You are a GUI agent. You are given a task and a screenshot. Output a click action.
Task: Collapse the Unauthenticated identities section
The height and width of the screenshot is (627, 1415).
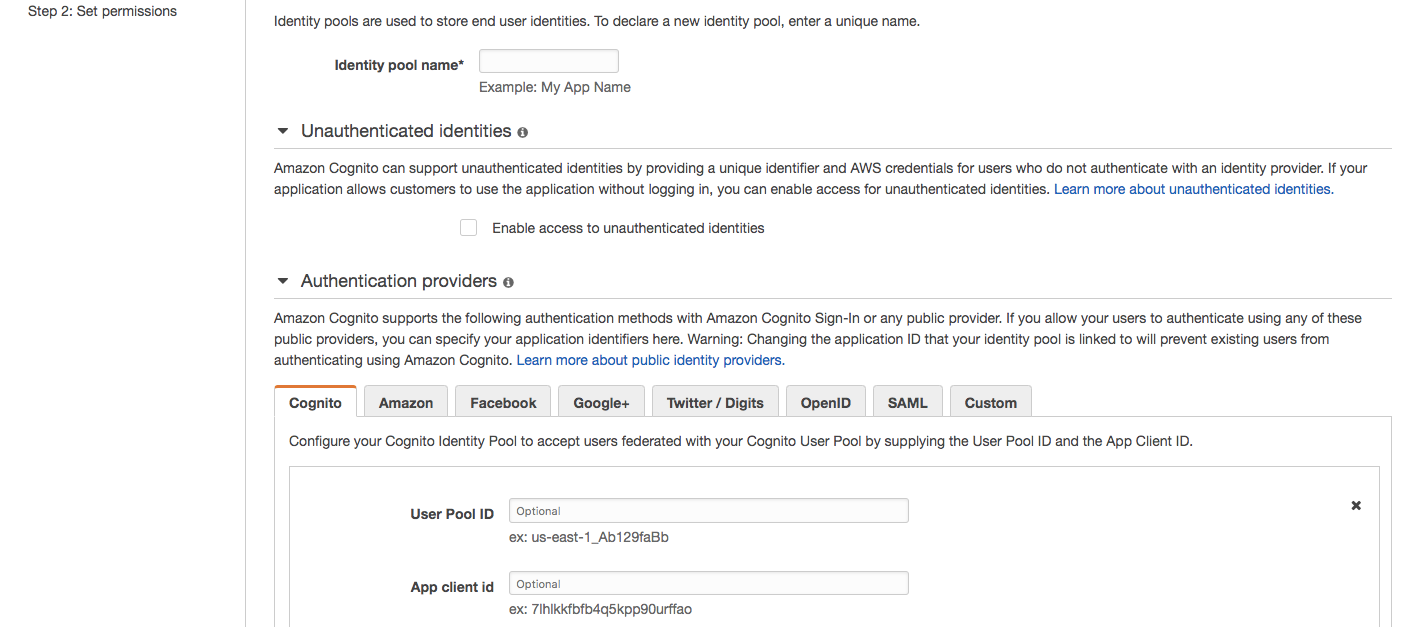[x=283, y=131]
